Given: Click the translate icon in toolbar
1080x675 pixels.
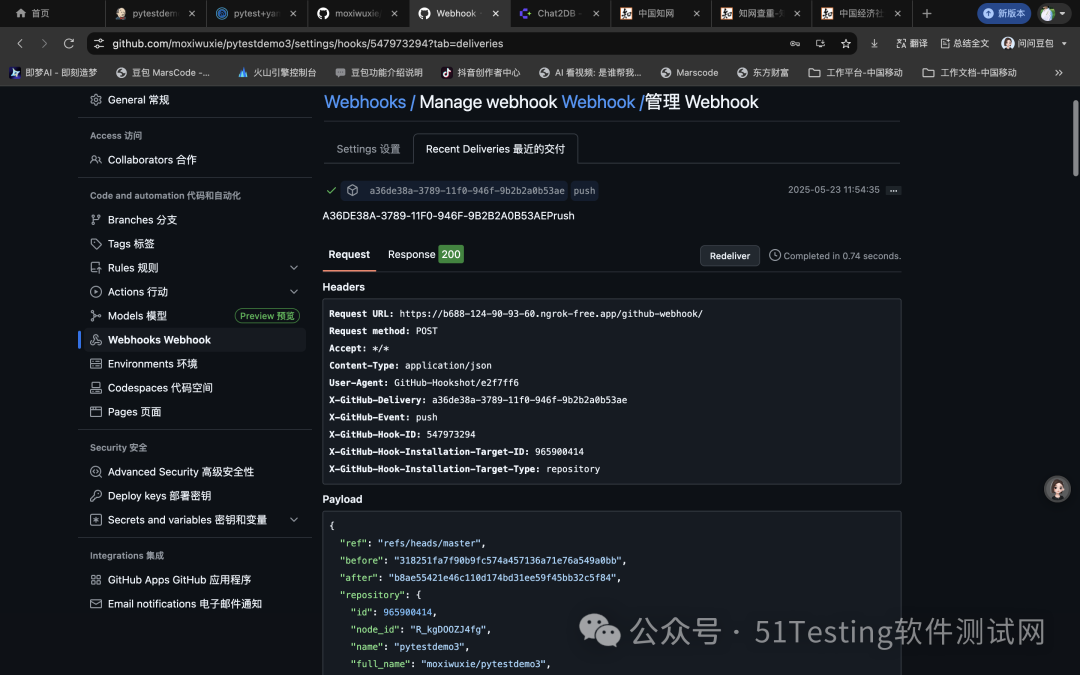Looking at the screenshot, I should pos(901,43).
